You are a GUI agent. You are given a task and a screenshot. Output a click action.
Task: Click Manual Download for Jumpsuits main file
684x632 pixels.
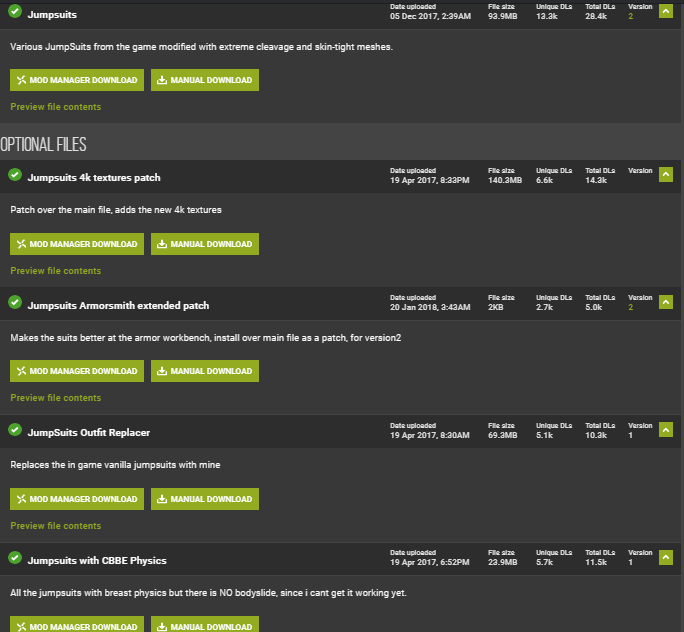click(x=205, y=80)
